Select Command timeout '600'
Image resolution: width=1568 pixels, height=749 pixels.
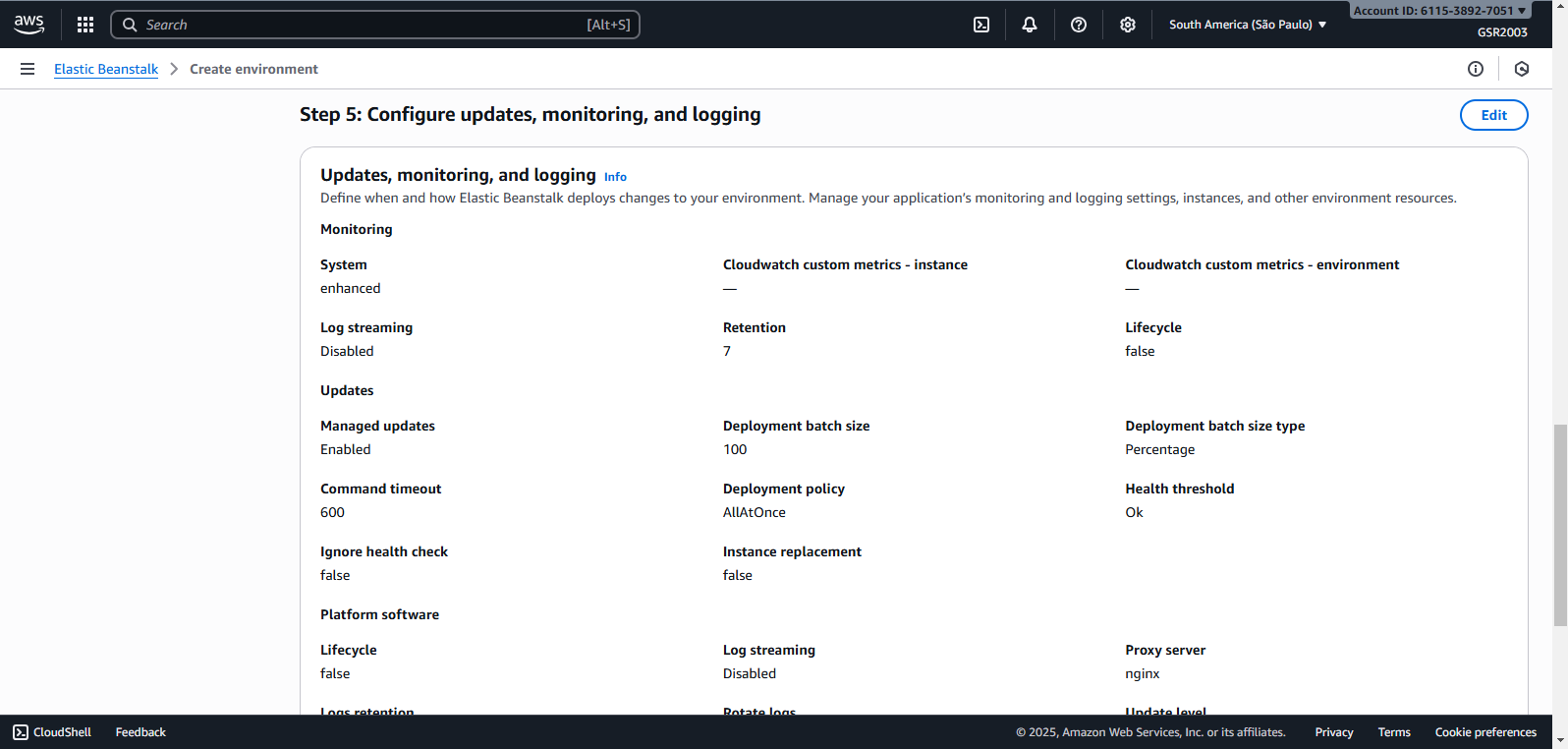click(332, 512)
